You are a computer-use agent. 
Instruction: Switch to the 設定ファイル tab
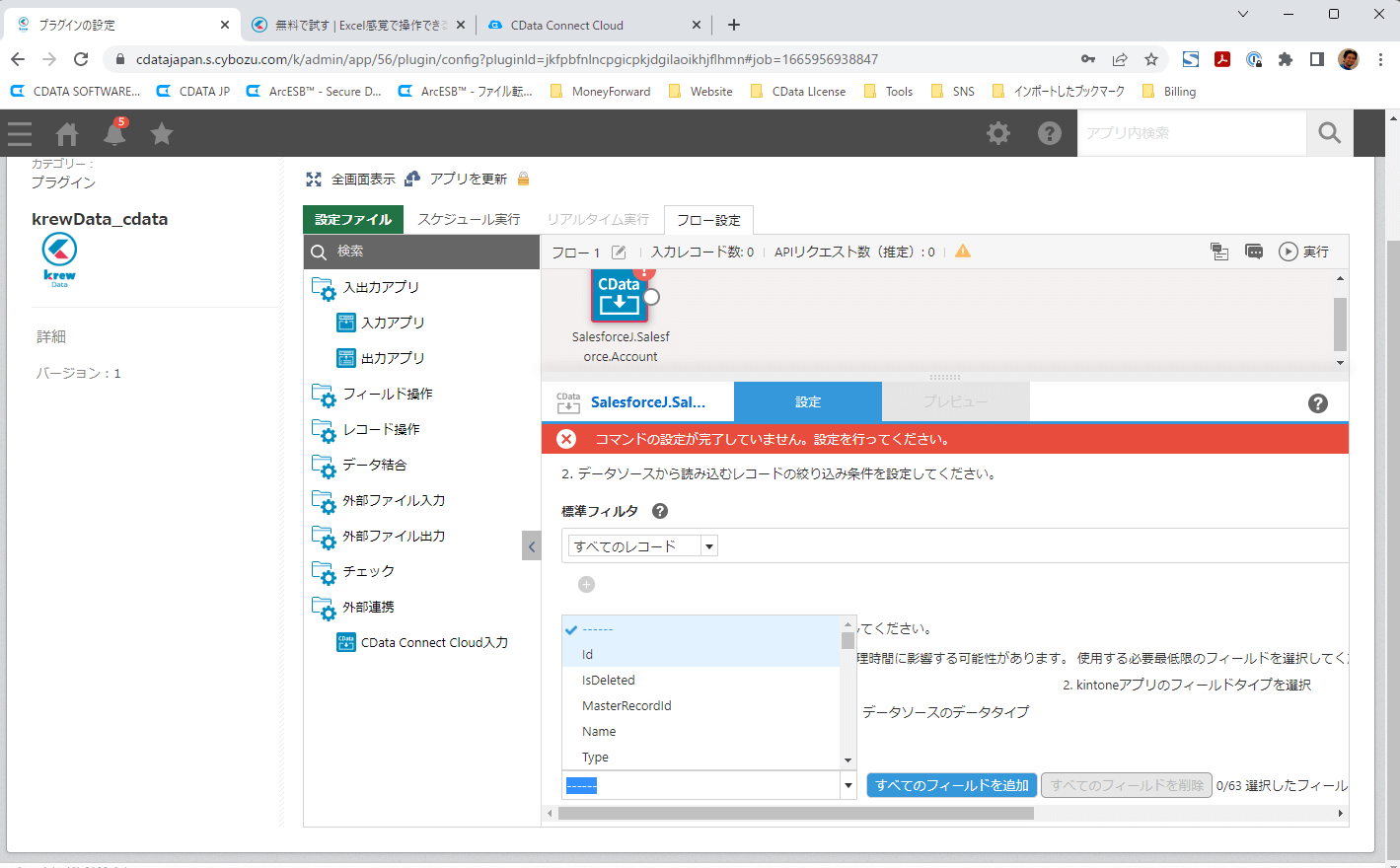pos(353,219)
